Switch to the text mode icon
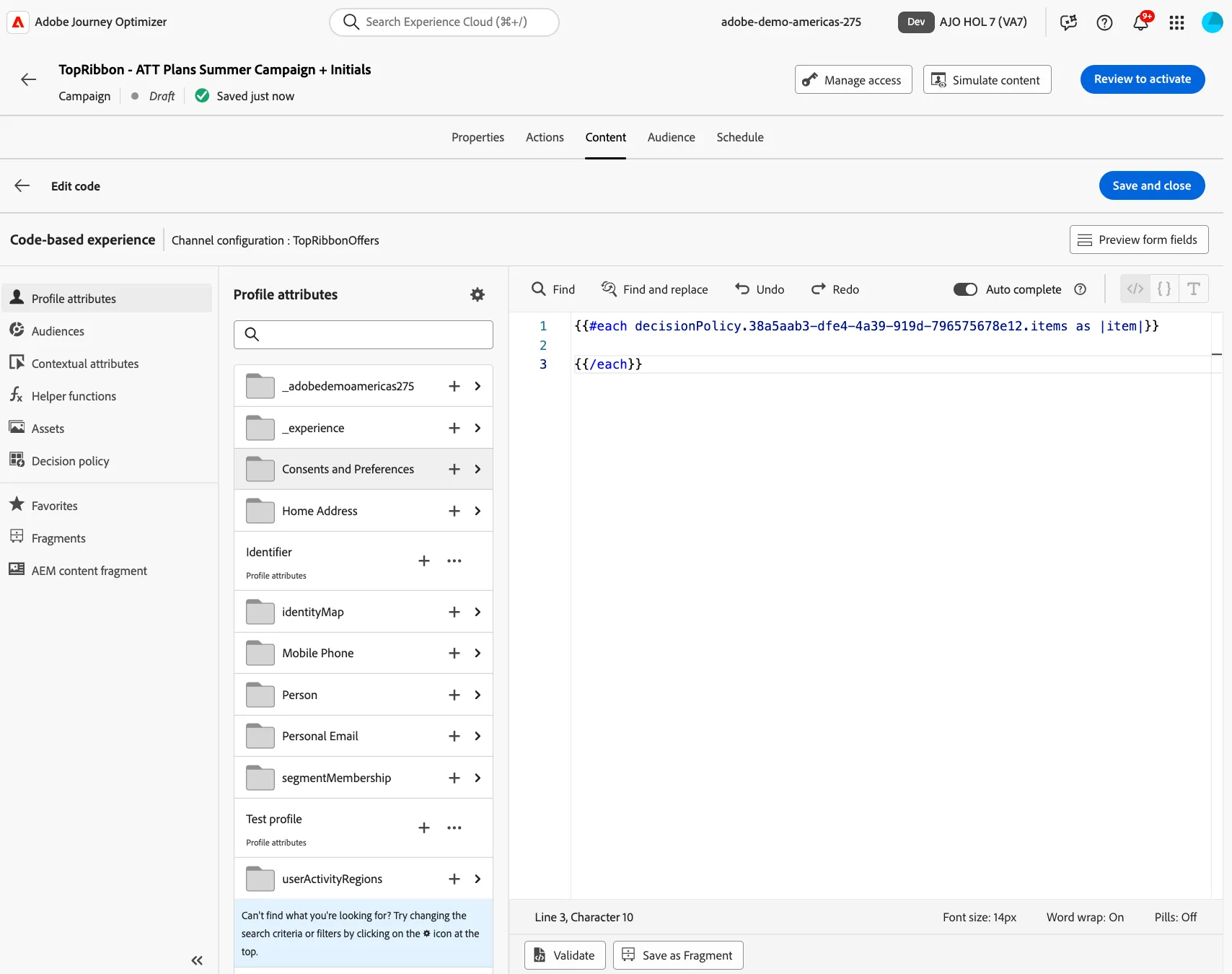Screen dimensions: 1232x974 [x=1194, y=289]
